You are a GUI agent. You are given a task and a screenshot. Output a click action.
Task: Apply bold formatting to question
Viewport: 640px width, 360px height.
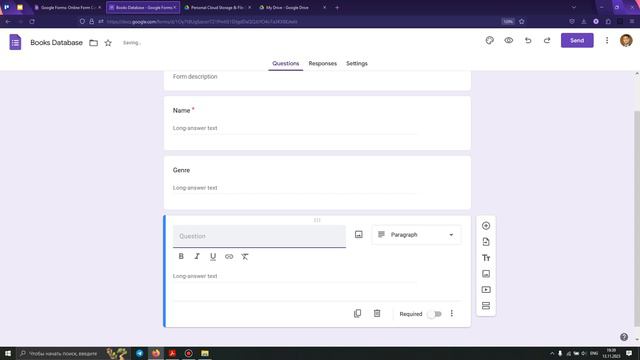click(x=181, y=256)
